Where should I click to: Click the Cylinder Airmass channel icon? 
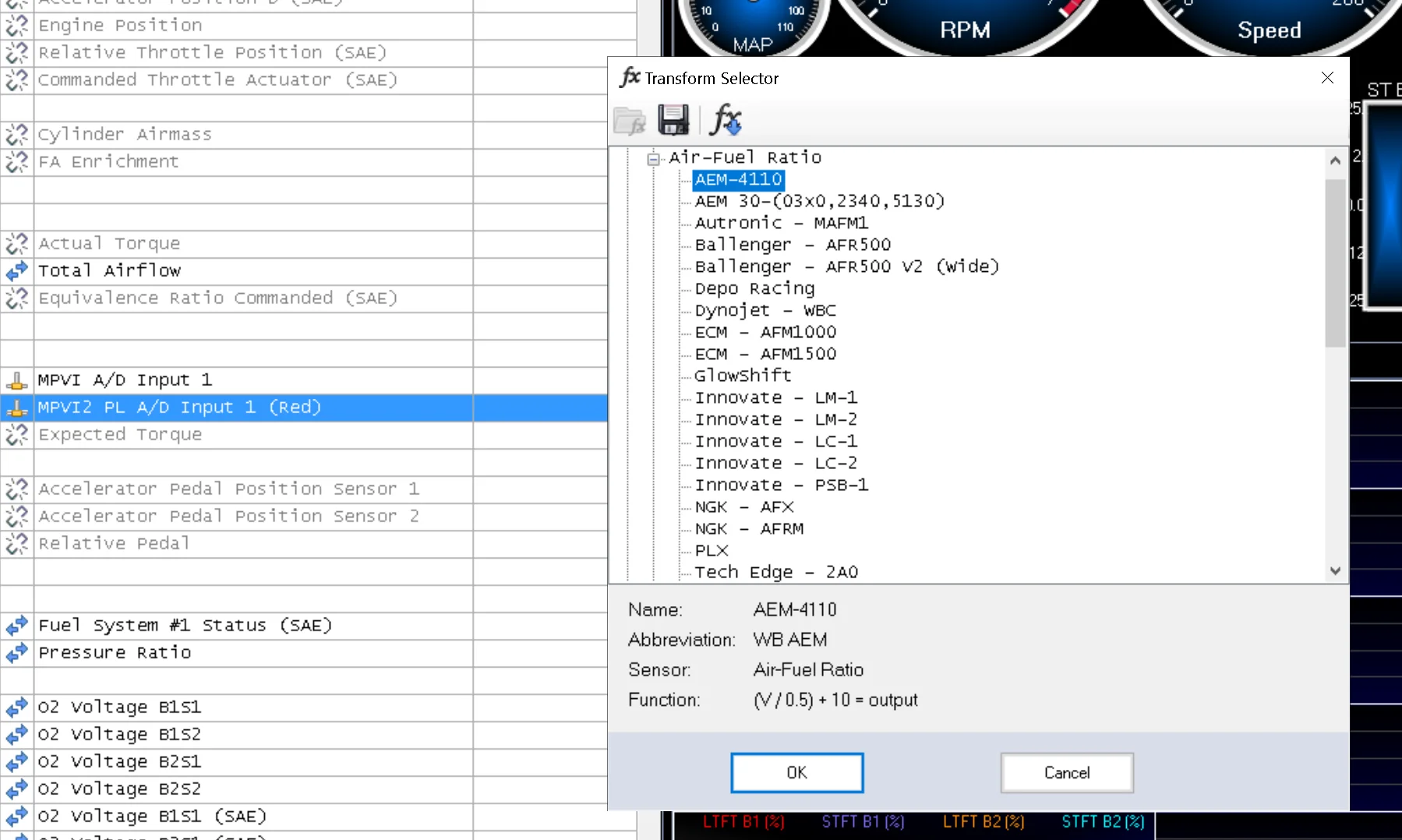tap(17, 135)
